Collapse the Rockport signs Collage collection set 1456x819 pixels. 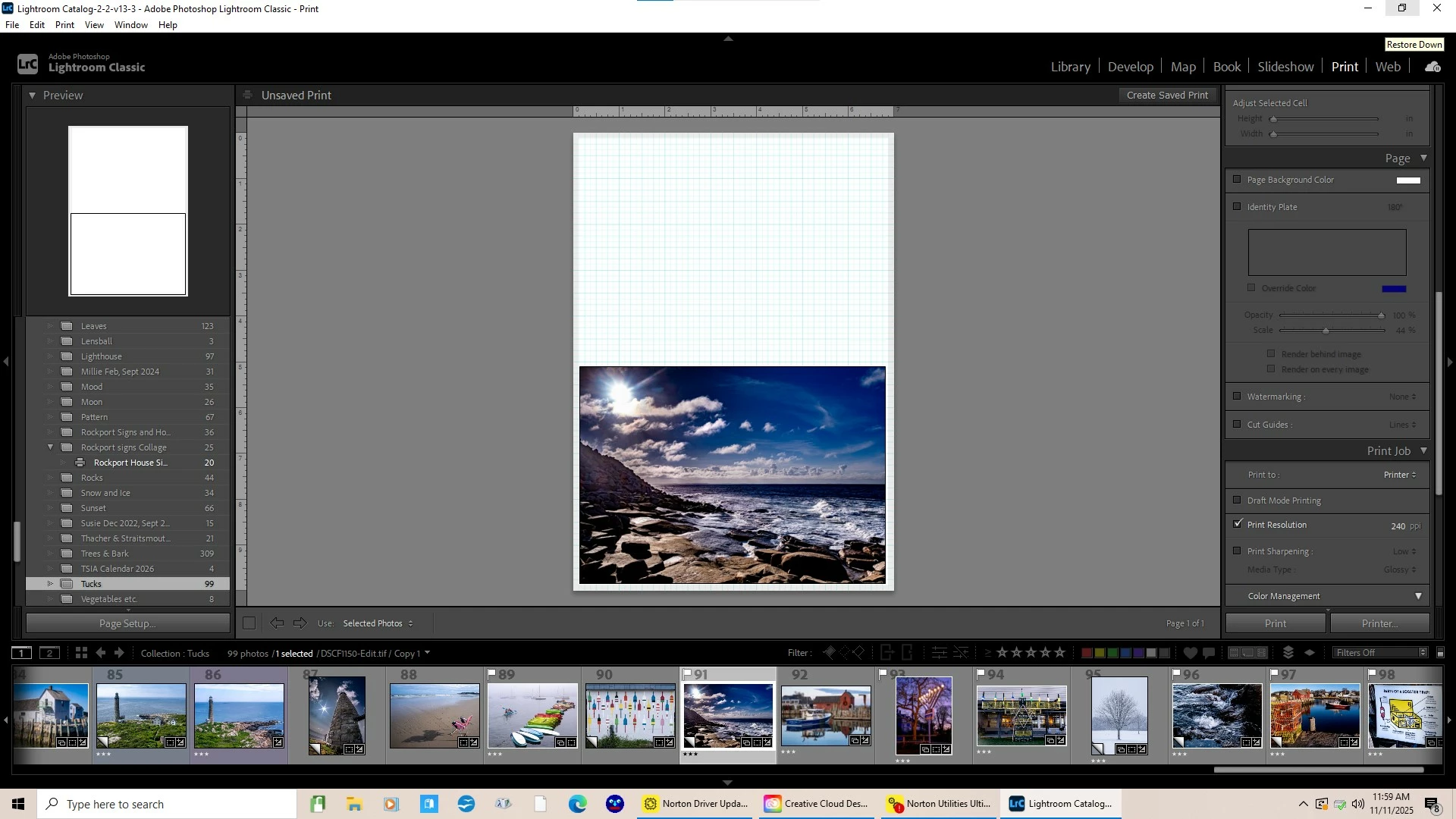[50, 447]
